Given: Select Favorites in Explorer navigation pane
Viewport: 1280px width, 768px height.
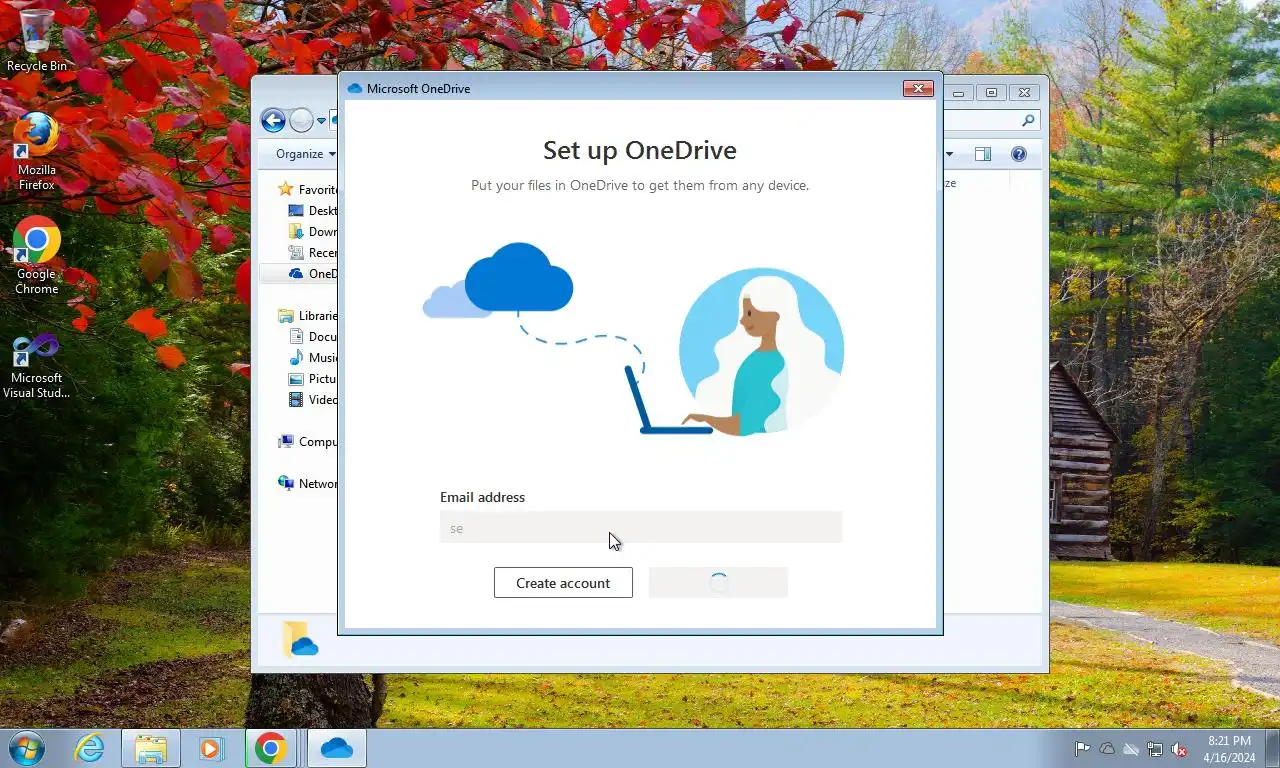Looking at the screenshot, I should [308, 190].
